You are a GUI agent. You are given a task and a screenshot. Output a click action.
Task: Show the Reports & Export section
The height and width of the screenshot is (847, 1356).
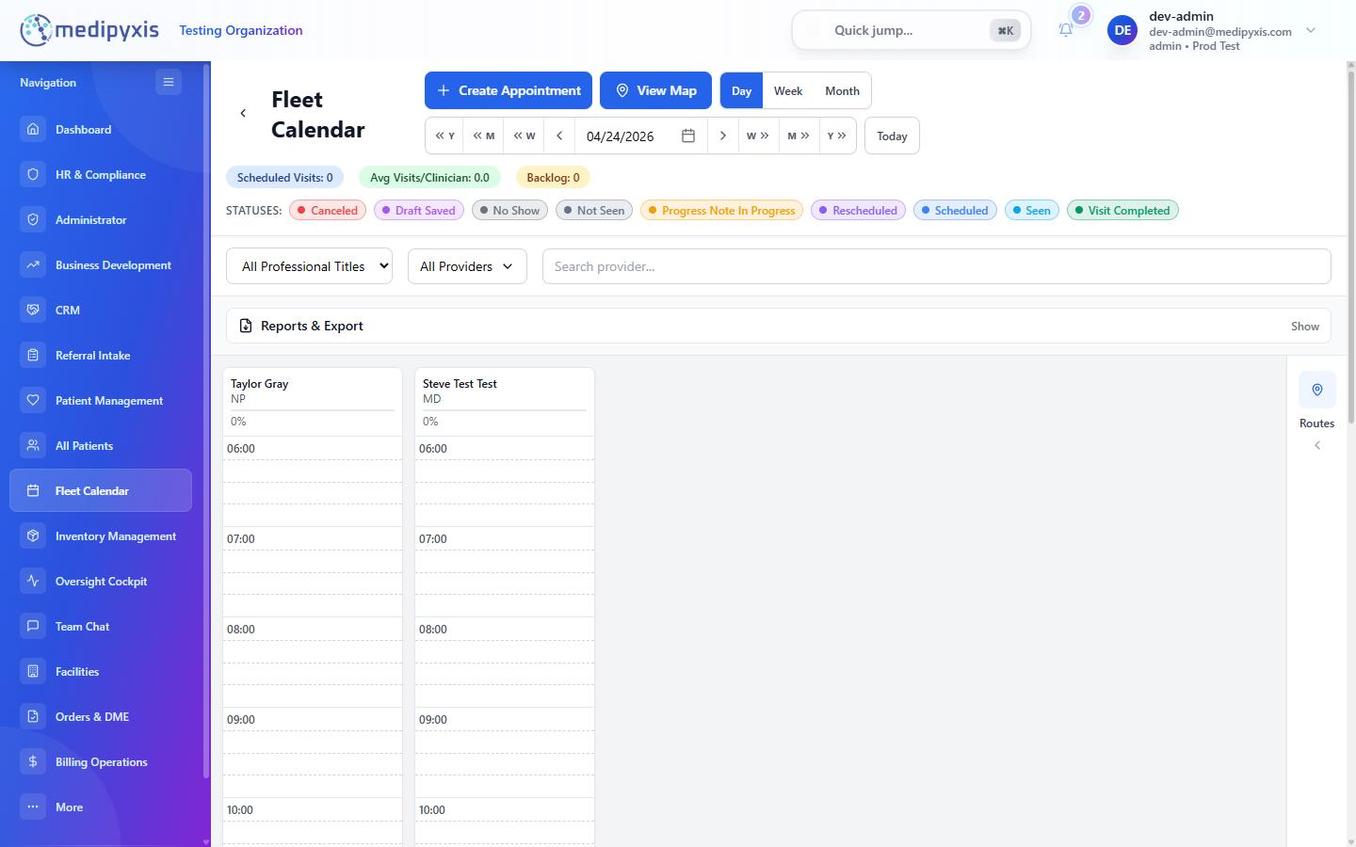(1305, 326)
